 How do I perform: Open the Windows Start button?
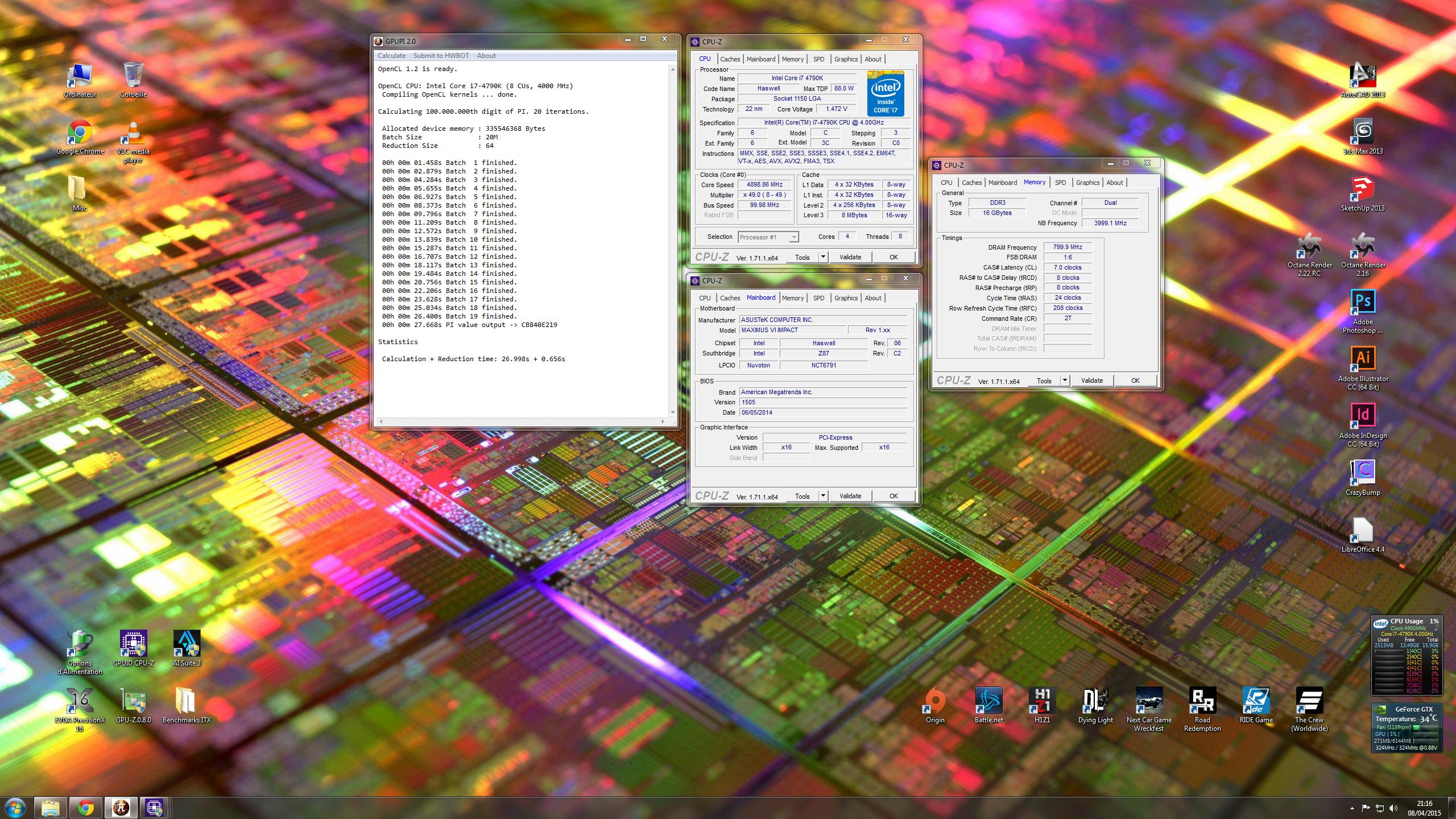point(15,808)
